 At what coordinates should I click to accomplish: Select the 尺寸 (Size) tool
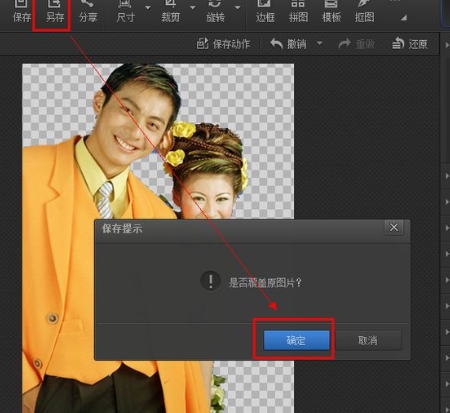(125, 12)
